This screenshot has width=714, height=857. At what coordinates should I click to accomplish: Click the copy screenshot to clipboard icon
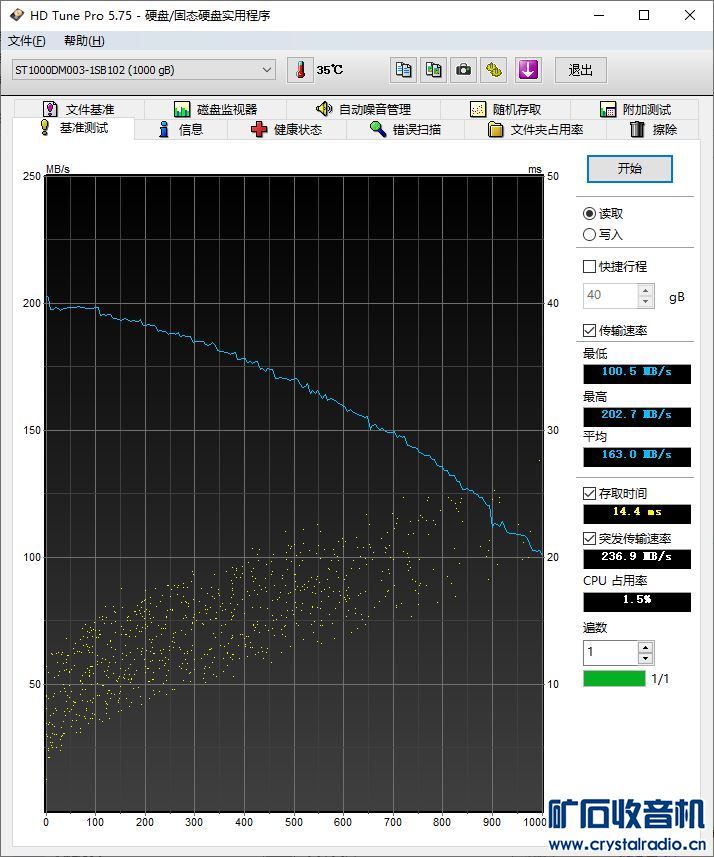[433, 70]
